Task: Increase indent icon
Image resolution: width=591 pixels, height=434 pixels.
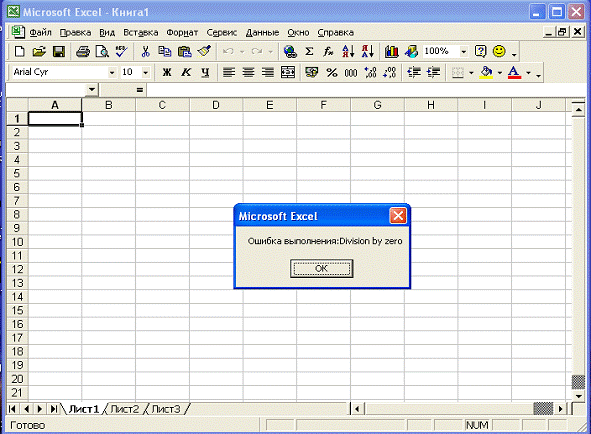Action: click(433, 72)
